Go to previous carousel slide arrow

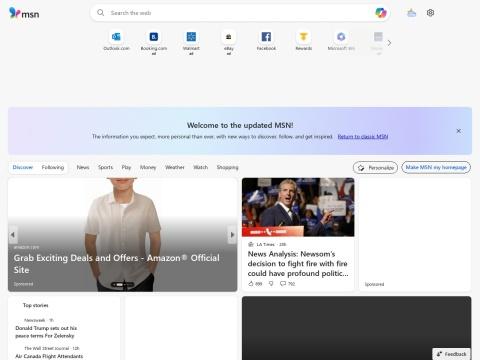click(x=13, y=235)
